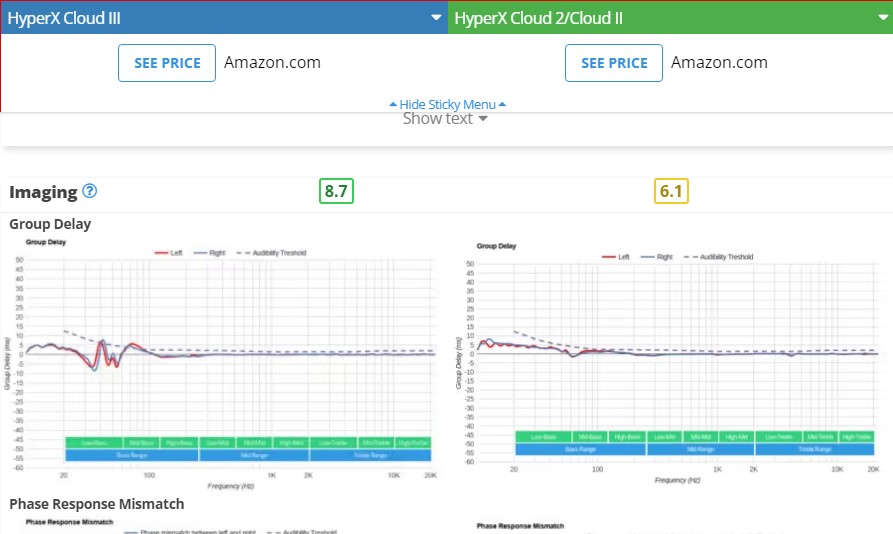The height and width of the screenshot is (534, 893).
Task: Click See Price for HyperX Cloud III
Action: pos(167,63)
